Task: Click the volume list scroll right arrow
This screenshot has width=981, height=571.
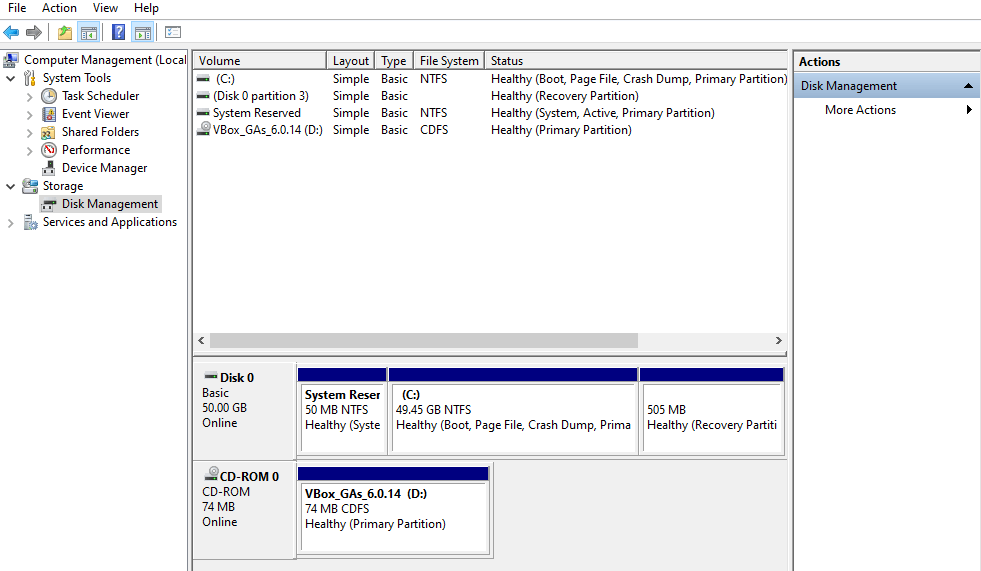Action: click(x=778, y=340)
